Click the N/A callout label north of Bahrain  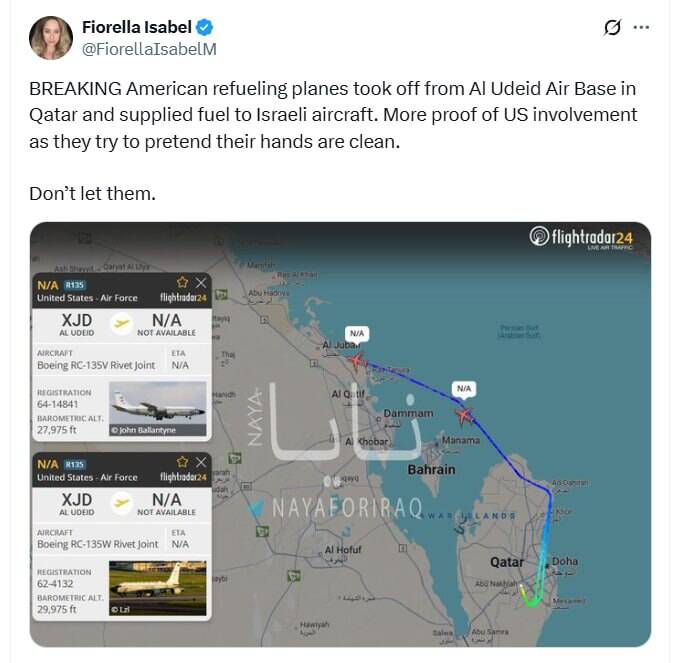point(463,387)
